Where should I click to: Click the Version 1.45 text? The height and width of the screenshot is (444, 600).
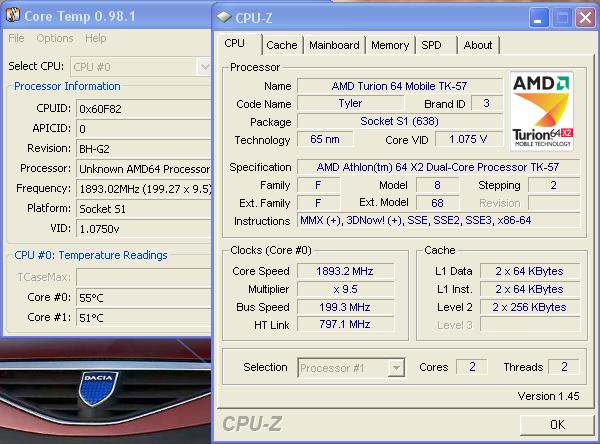(548, 396)
